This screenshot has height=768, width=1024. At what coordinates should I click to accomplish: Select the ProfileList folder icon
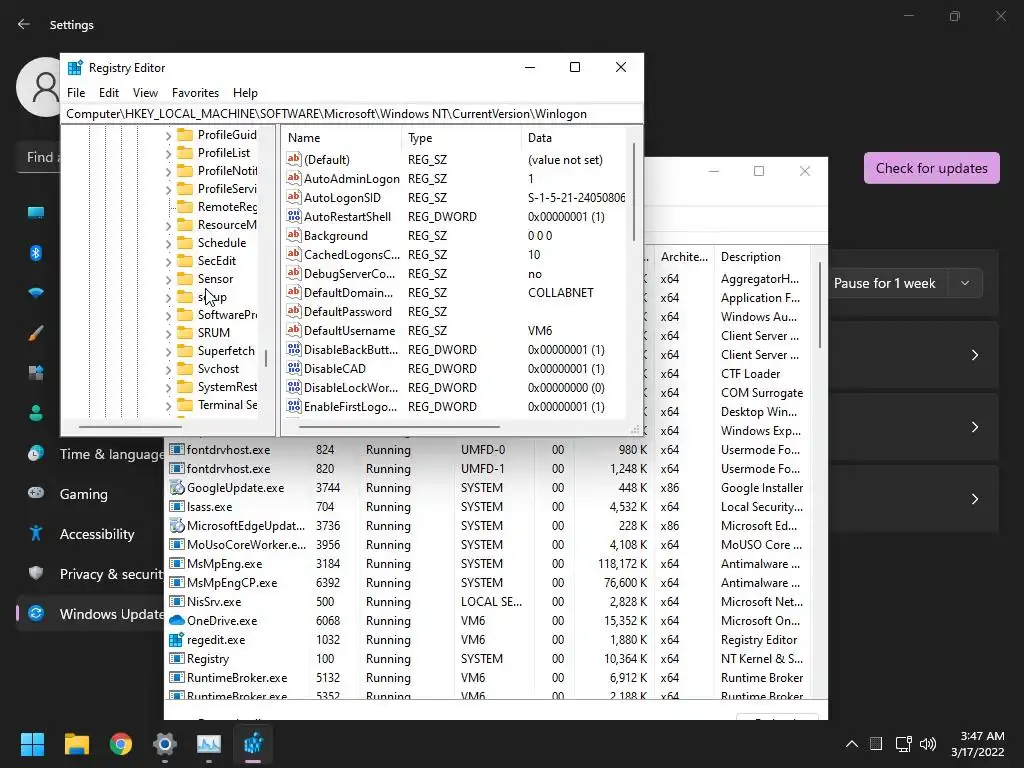point(185,153)
